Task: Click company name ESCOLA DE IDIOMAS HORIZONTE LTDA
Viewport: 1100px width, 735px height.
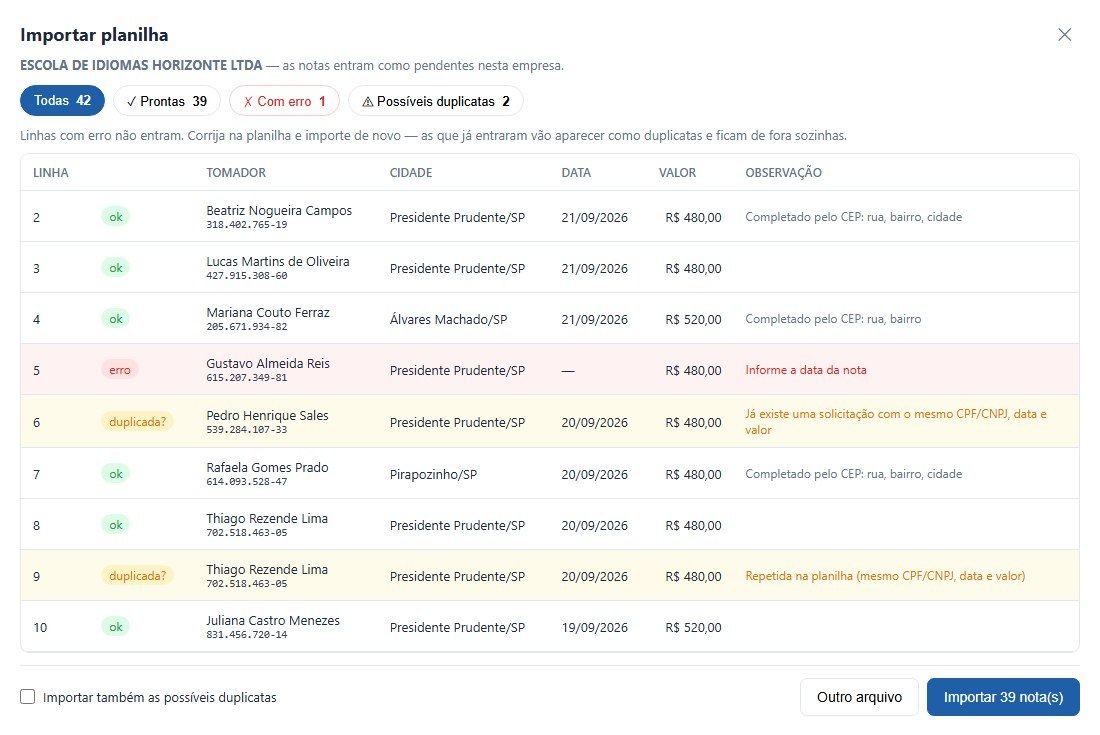Action: (x=141, y=65)
